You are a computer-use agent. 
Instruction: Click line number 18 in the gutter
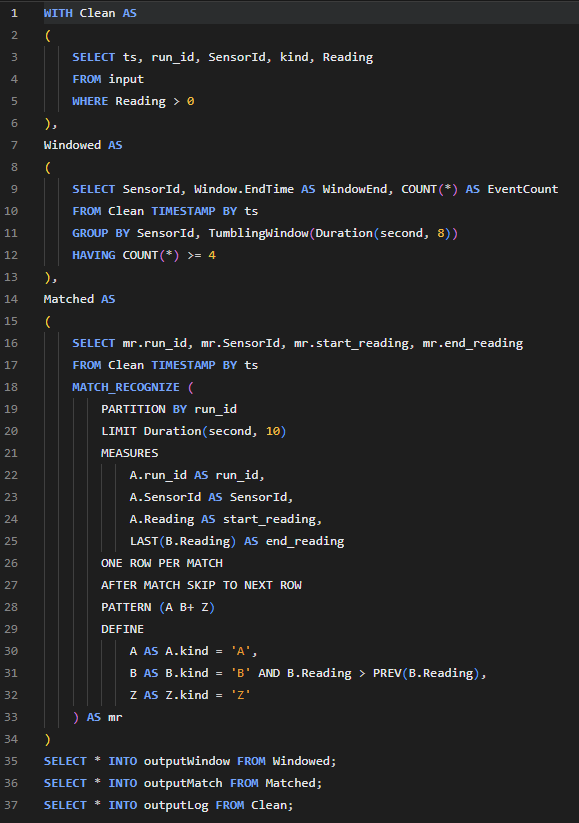11,387
